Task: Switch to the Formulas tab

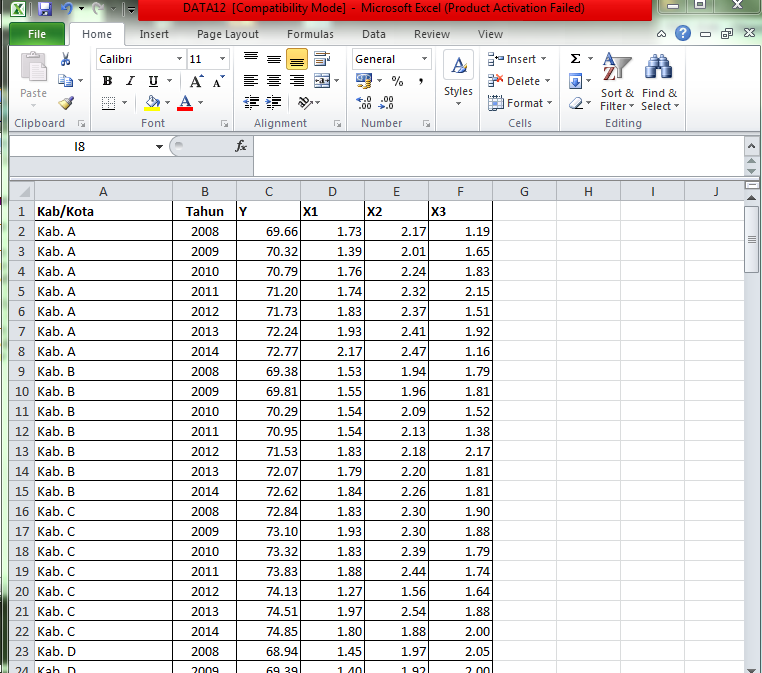Action: pyautogui.click(x=310, y=34)
